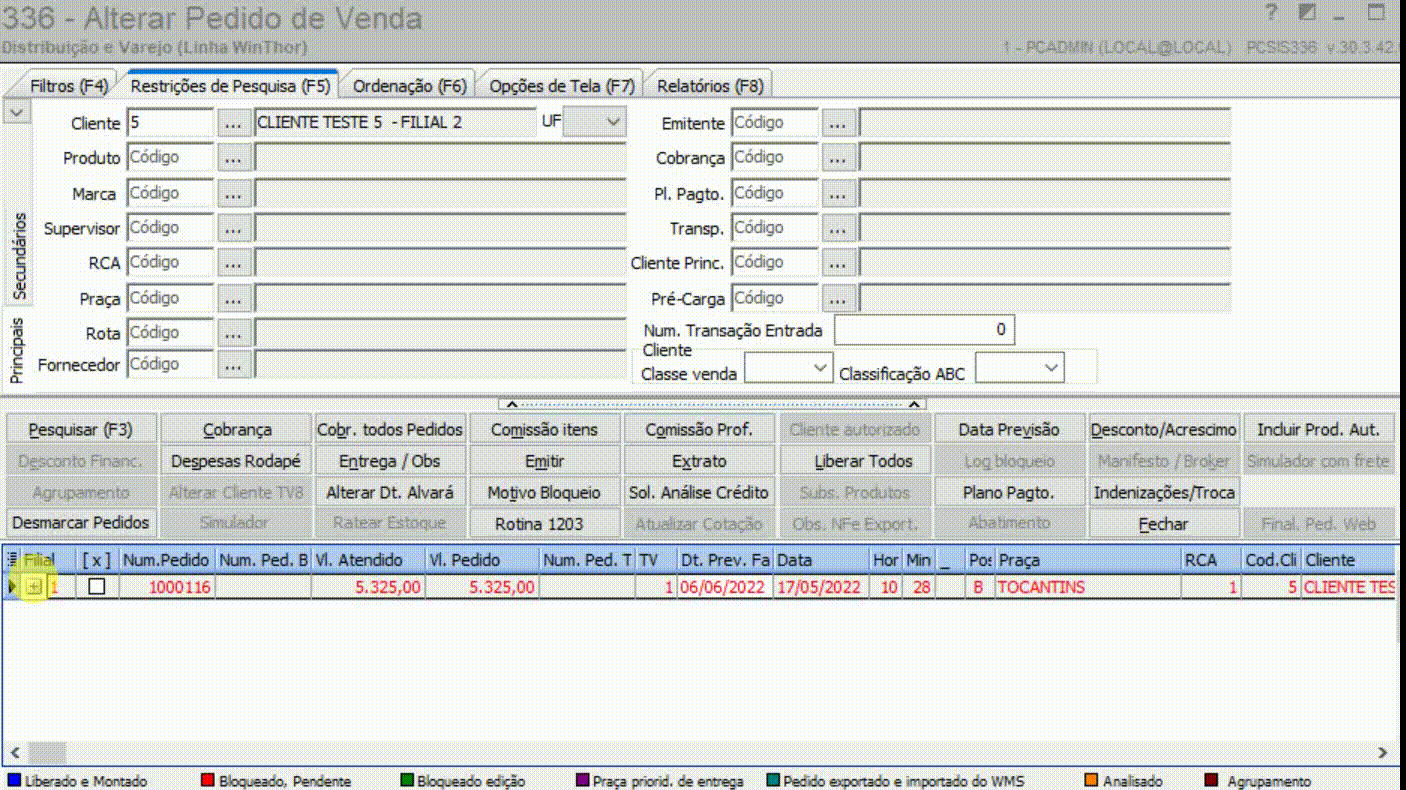Open the Classe venda dropdown

pos(819,368)
